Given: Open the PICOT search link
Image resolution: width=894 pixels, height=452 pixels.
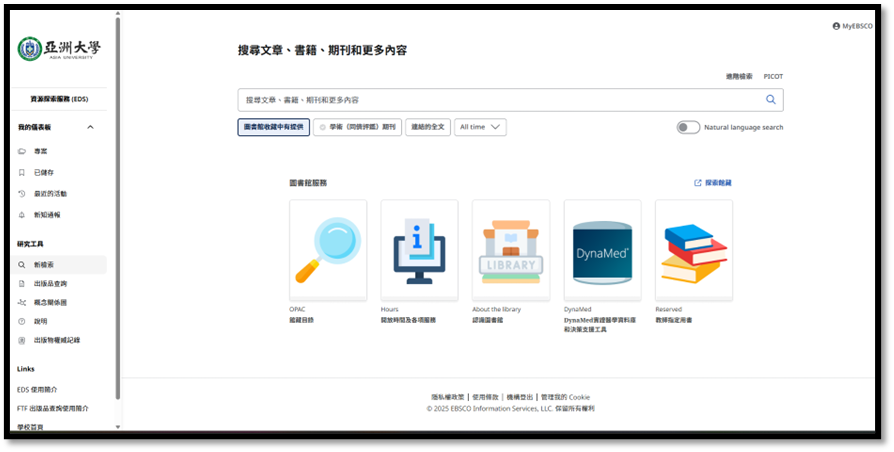Looking at the screenshot, I should tap(773, 76).
